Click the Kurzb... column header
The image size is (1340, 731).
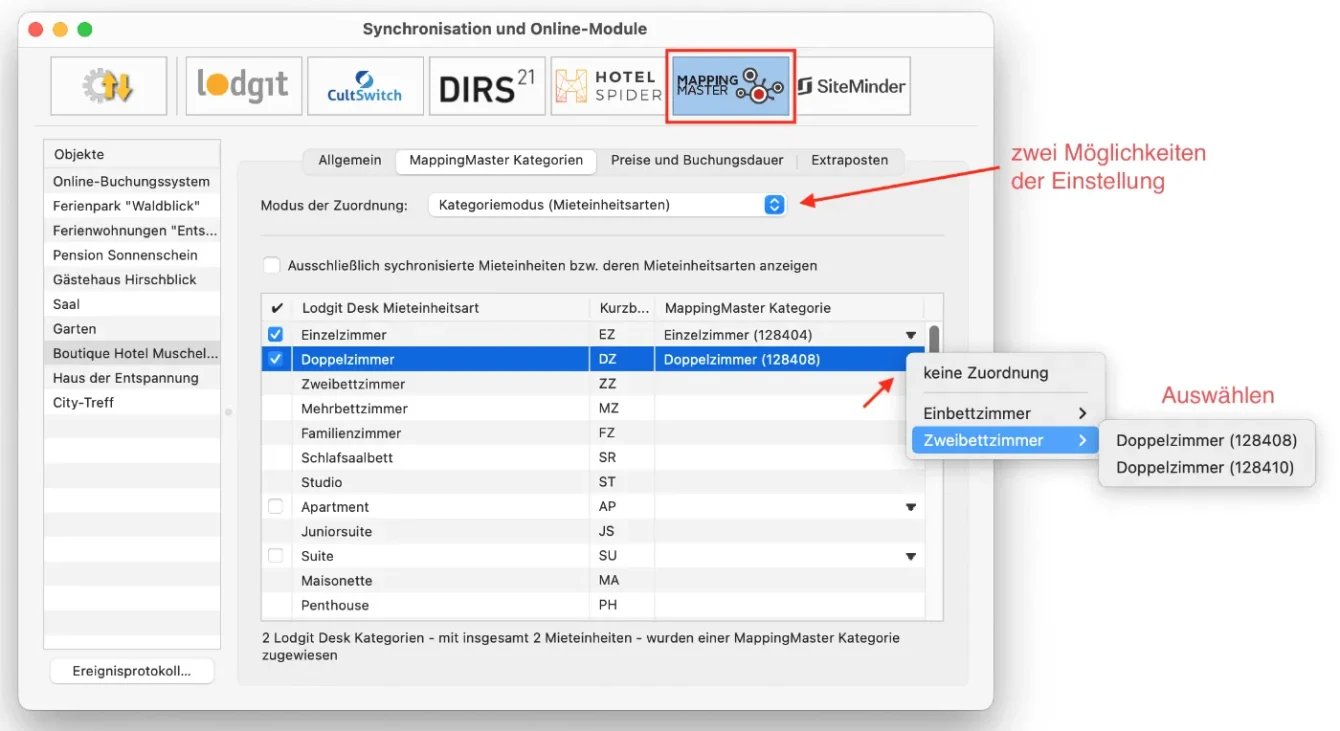[x=622, y=308]
